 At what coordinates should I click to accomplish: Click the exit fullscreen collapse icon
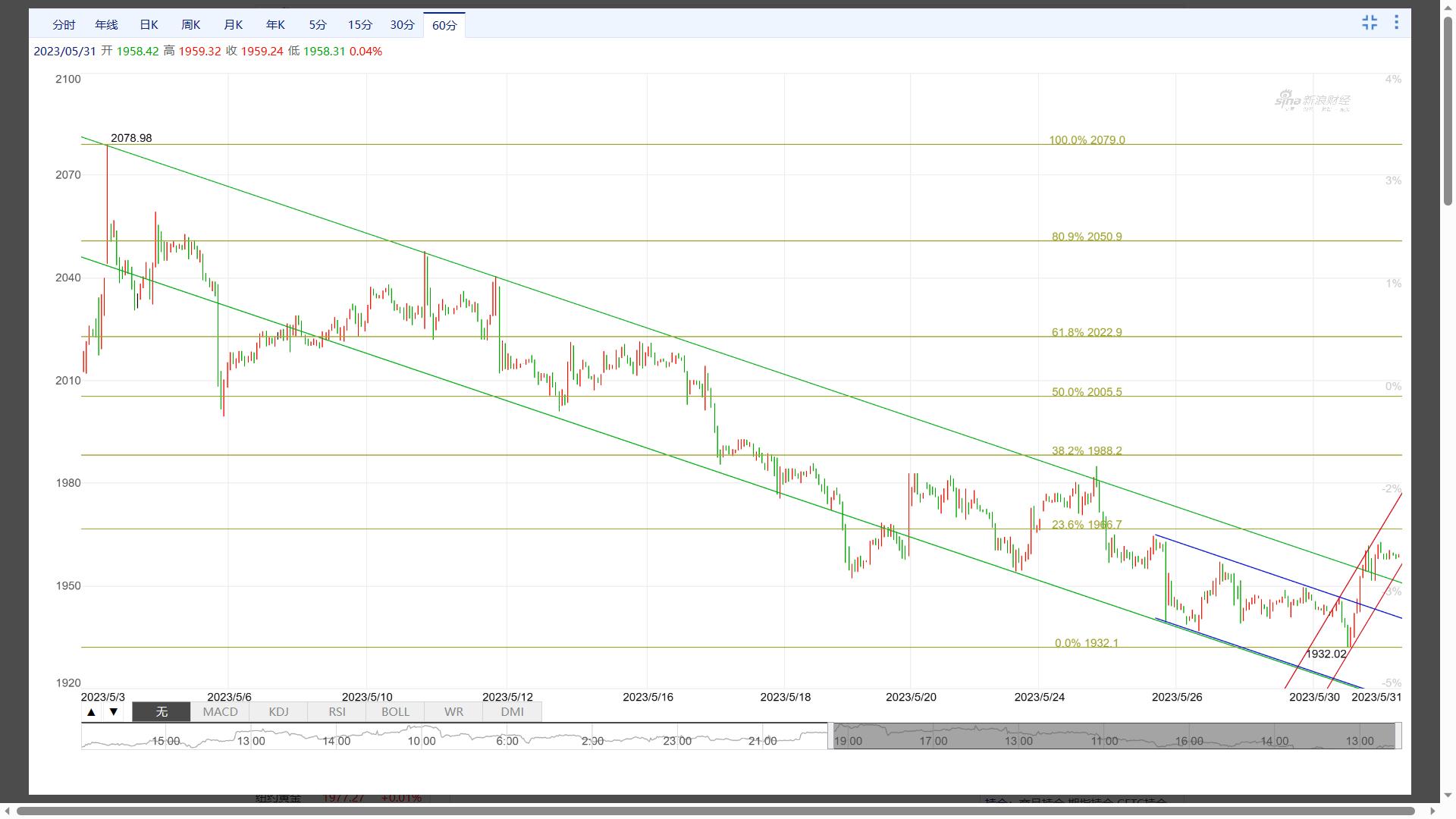click(x=1370, y=23)
